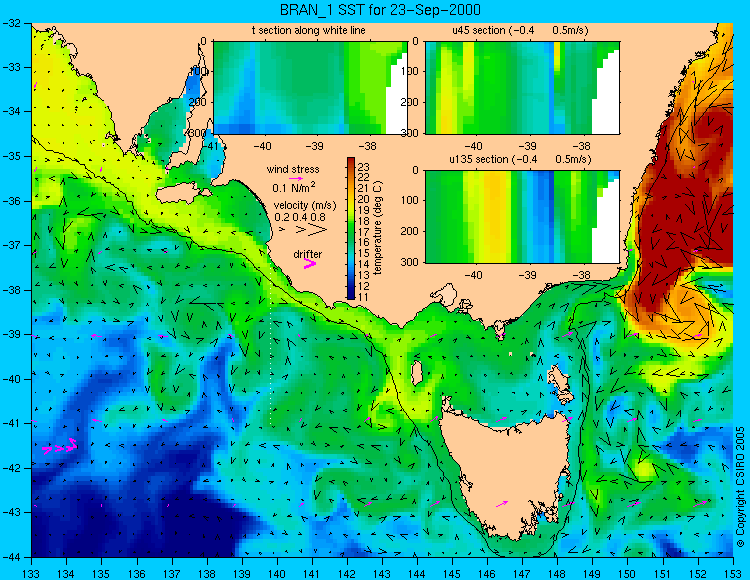Click the colorbar value "11"
The image size is (750, 580).
pyautogui.click(x=364, y=297)
